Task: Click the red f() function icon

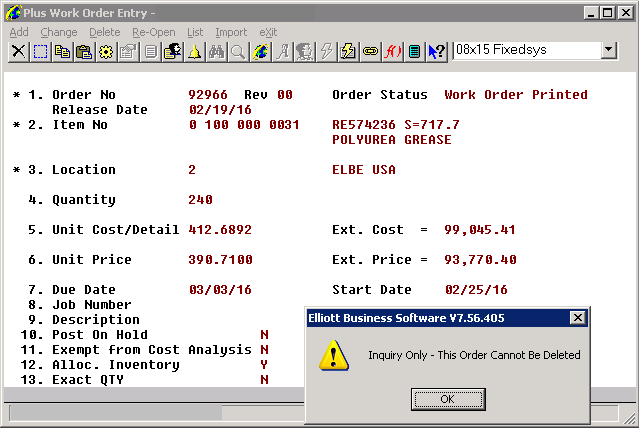Action: click(392, 52)
